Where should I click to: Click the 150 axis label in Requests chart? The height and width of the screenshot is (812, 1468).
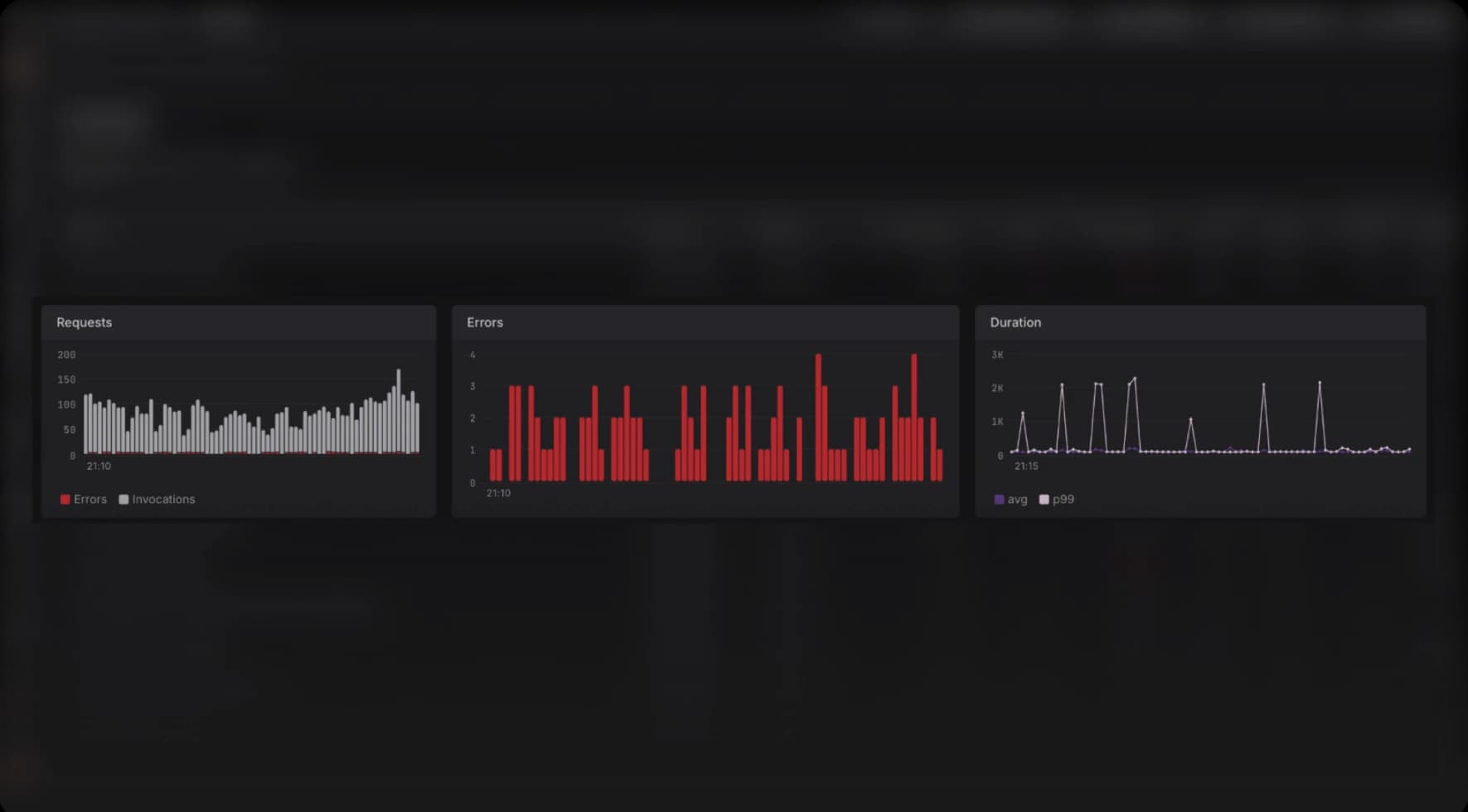(66, 379)
